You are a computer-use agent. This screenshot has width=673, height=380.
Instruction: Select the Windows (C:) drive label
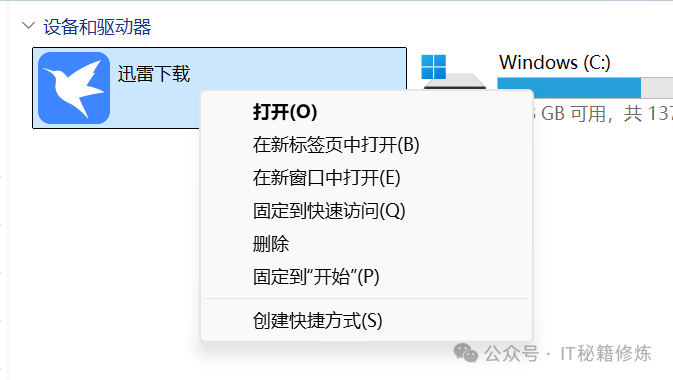tap(555, 63)
